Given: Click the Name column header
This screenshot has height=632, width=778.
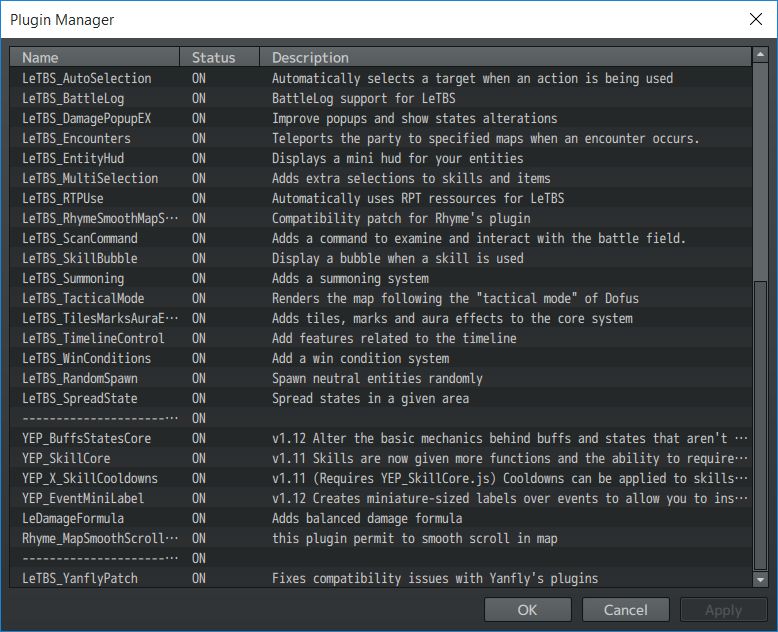Looking at the screenshot, I should pyautogui.click(x=95, y=58).
